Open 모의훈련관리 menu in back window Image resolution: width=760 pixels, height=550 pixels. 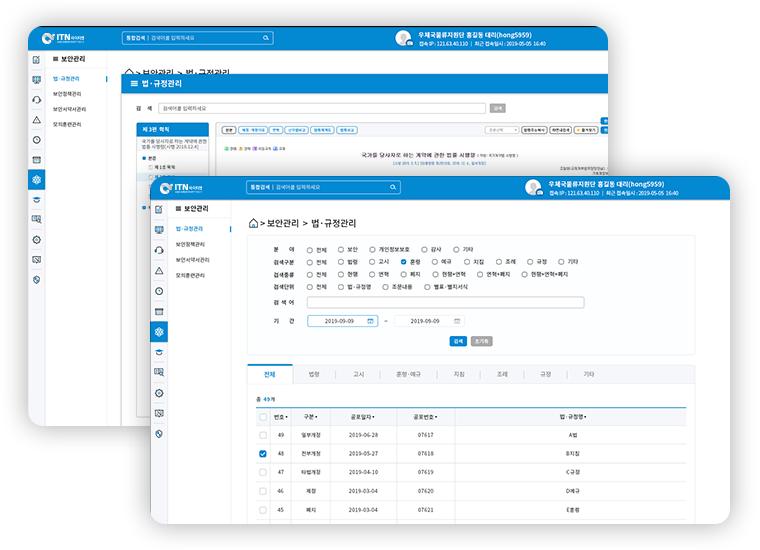point(67,125)
